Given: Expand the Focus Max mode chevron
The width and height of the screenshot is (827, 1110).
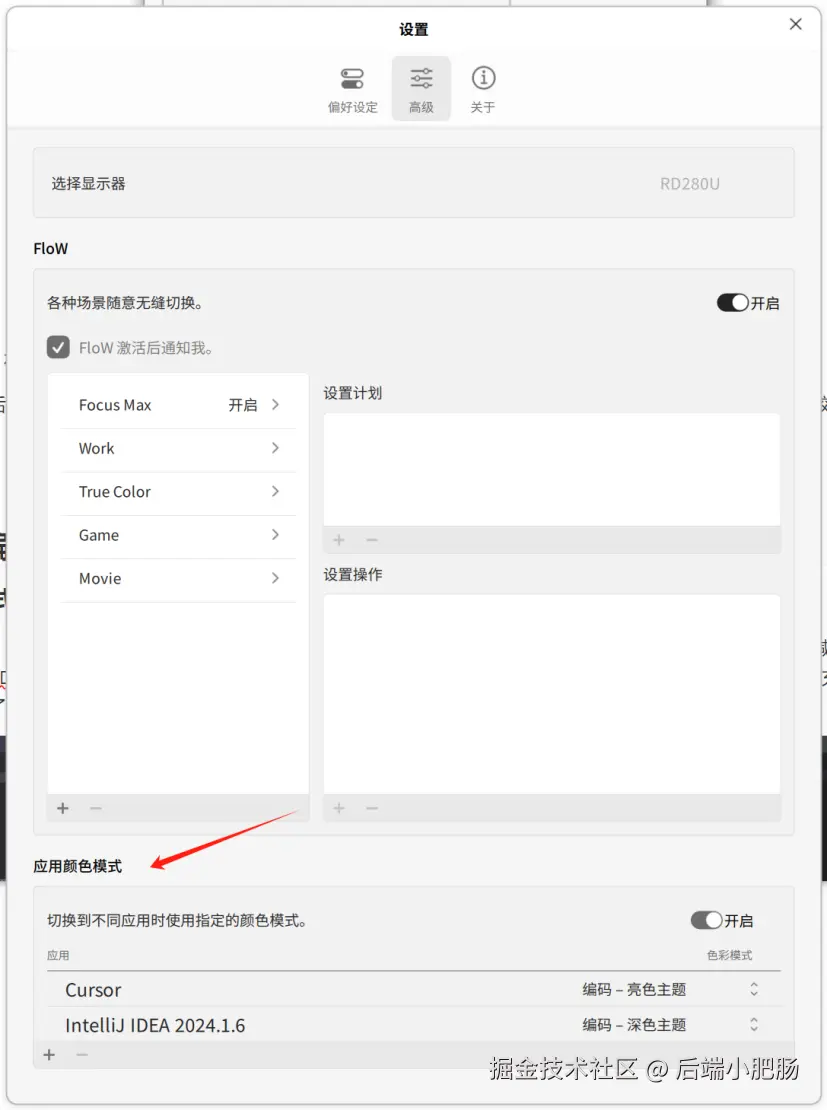Looking at the screenshot, I should click(275, 405).
